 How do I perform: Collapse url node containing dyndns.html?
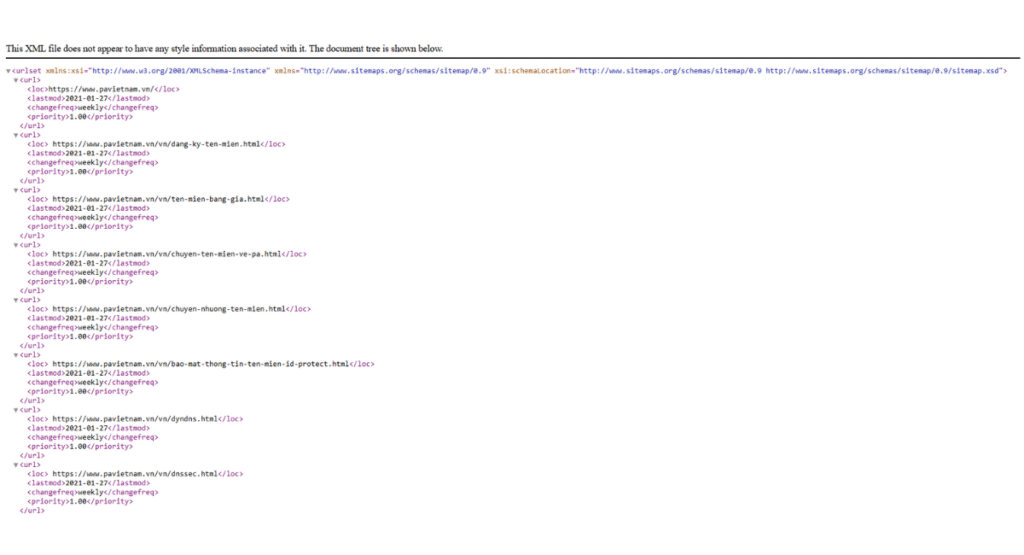[x=16, y=410]
